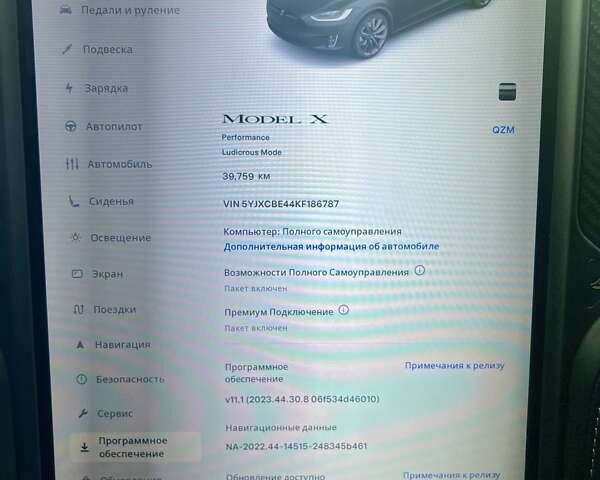Click the QZM vehicle name link
This screenshot has width=600, height=480.
coord(503,130)
